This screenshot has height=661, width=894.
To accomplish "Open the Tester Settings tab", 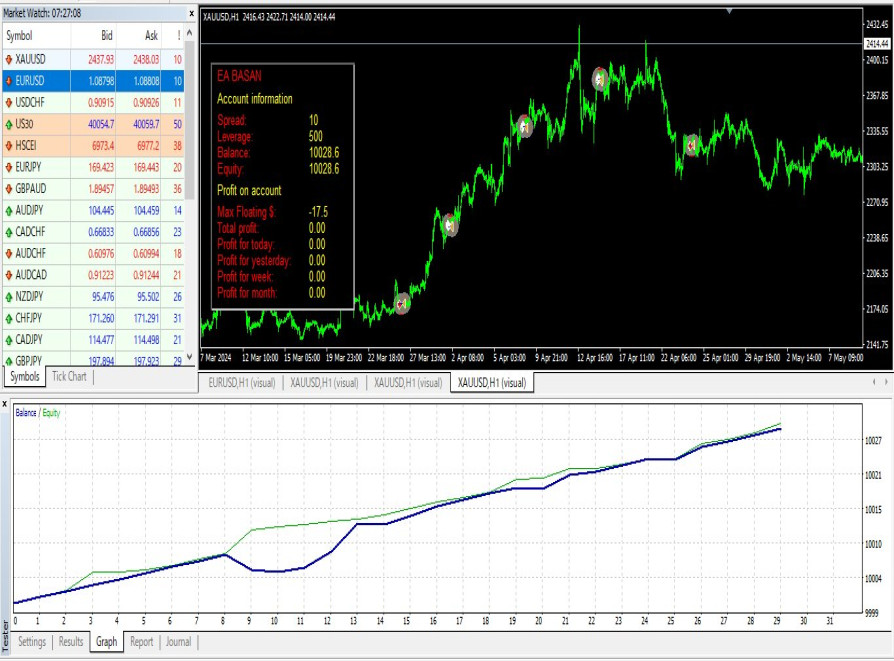I will 32,642.
